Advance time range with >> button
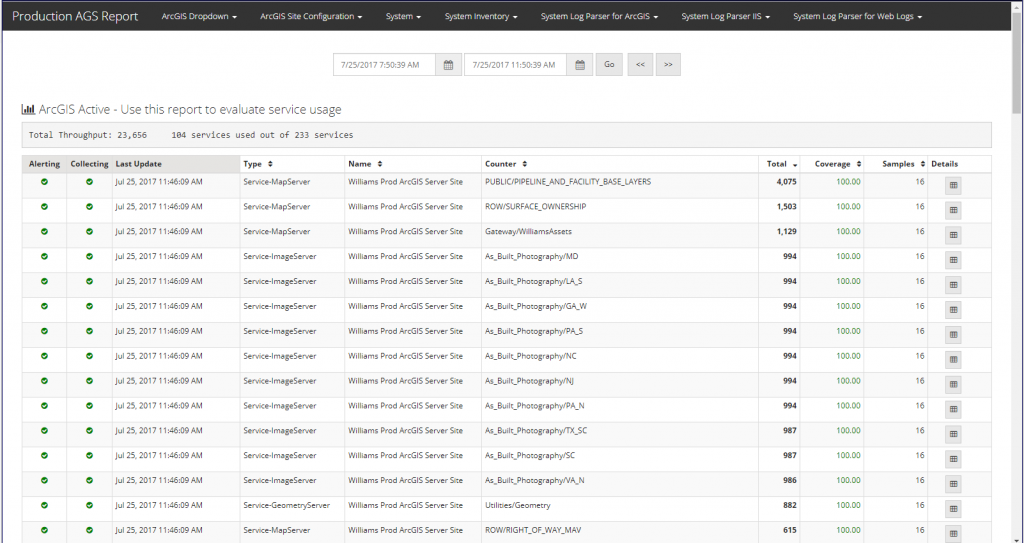 [668, 65]
